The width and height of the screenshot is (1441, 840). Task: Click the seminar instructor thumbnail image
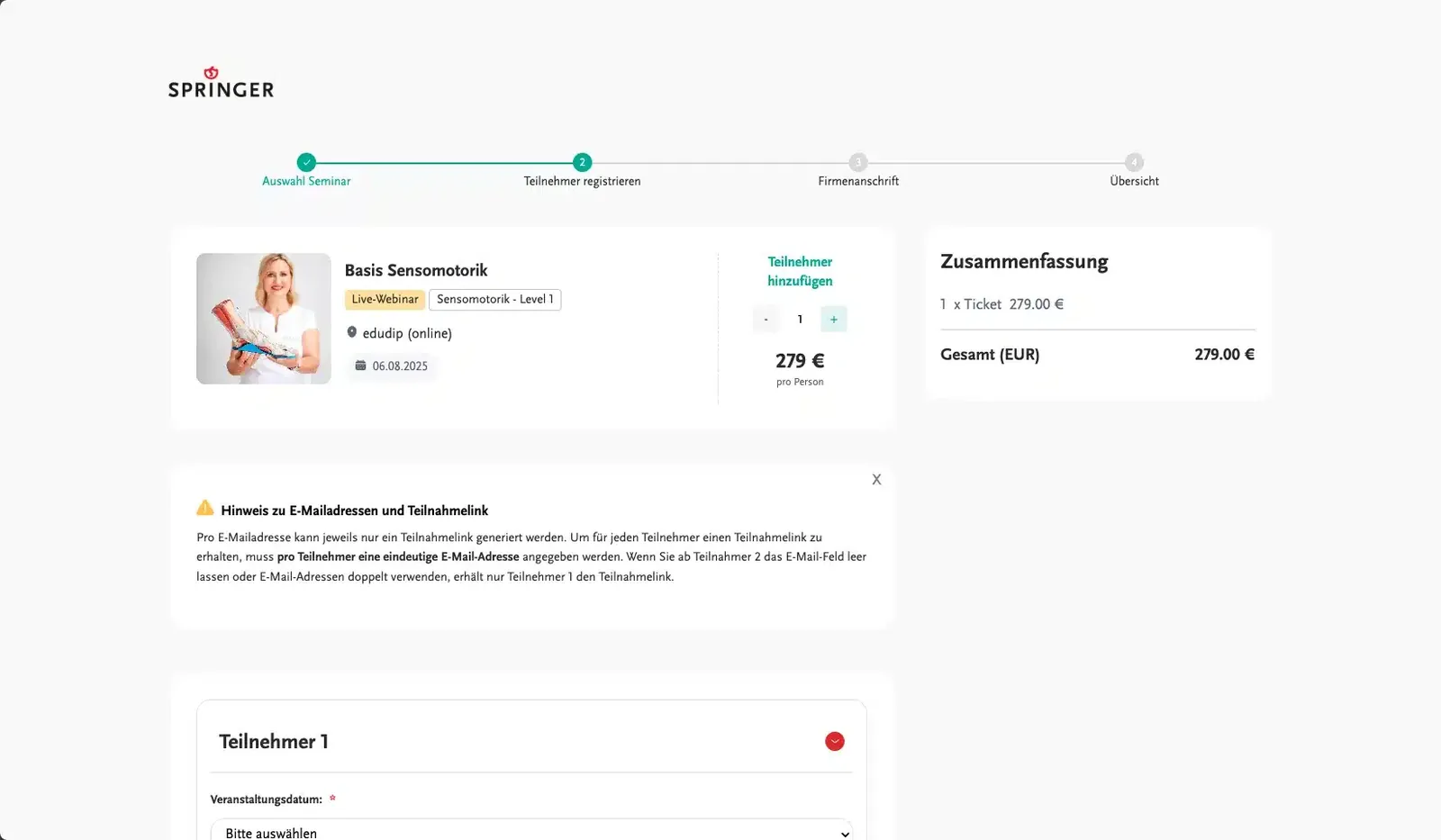click(264, 319)
